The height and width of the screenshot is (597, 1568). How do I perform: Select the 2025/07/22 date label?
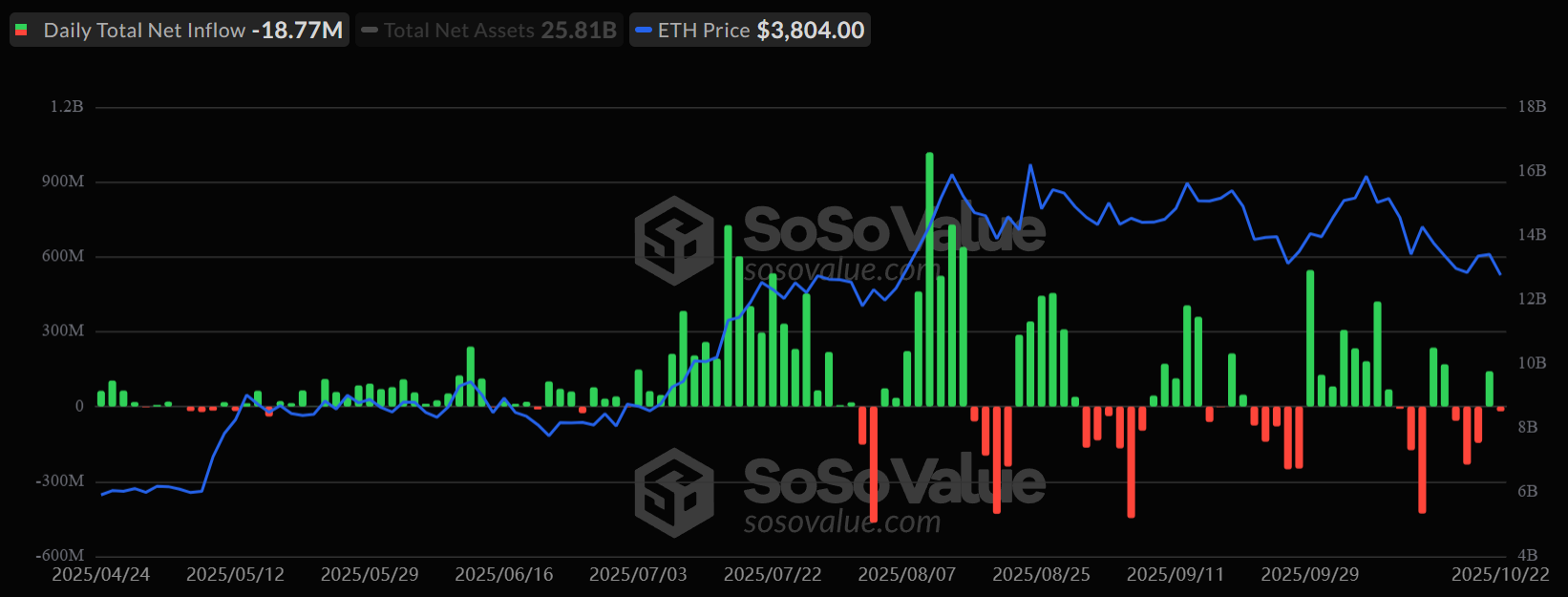[x=773, y=574]
